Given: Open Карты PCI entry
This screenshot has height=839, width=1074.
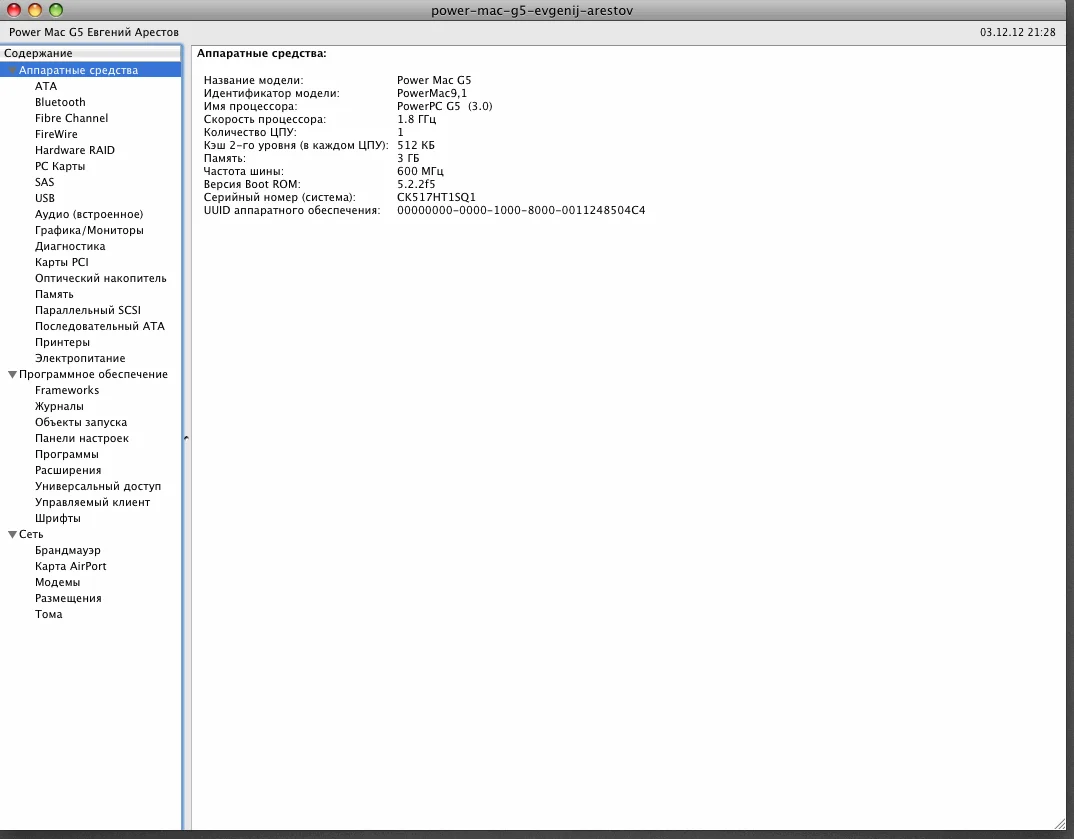Looking at the screenshot, I should click(x=62, y=262).
